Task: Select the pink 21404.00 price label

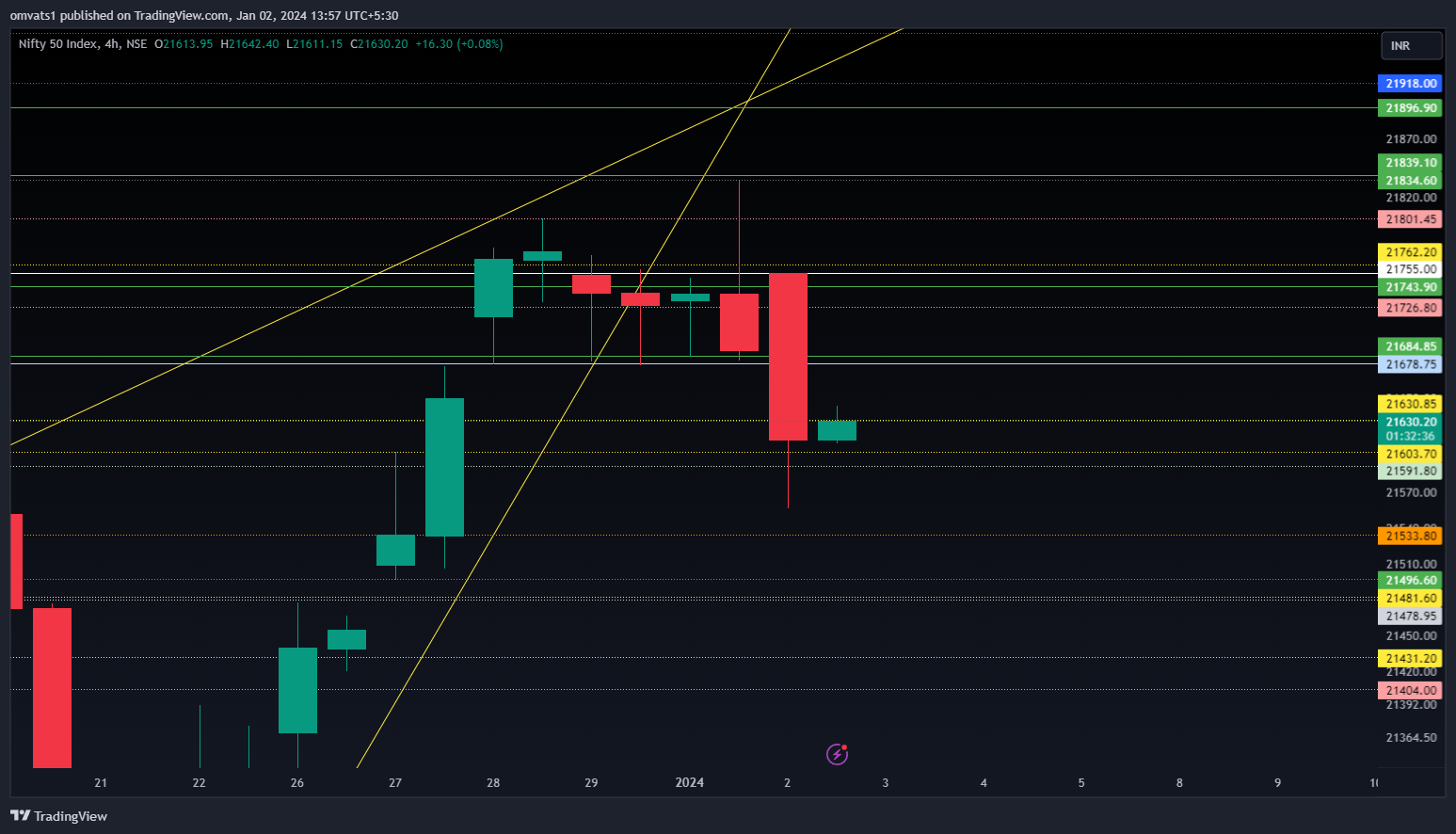Action: click(1410, 691)
